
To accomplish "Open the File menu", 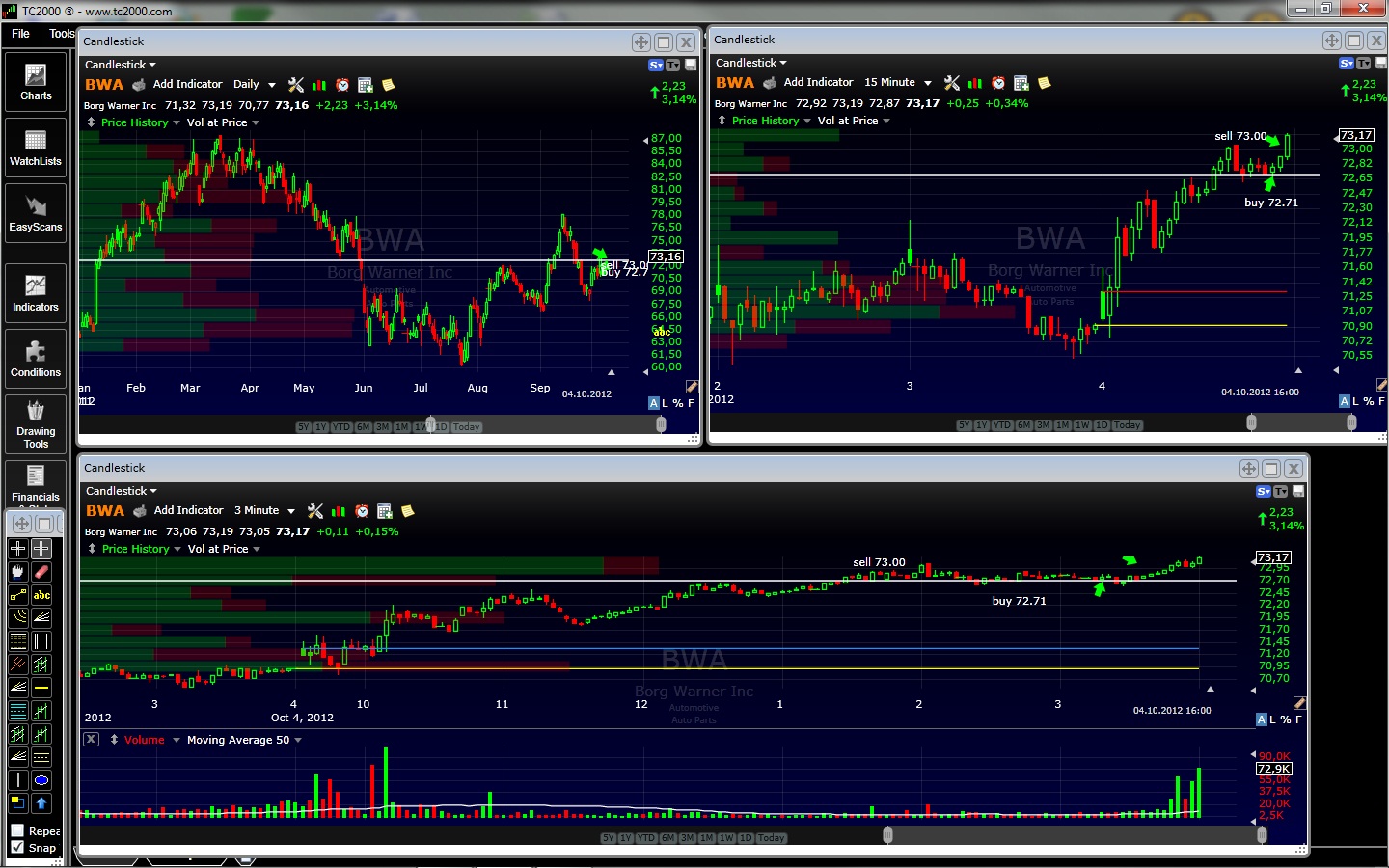I will pyautogui.click(x=20, y=34).
